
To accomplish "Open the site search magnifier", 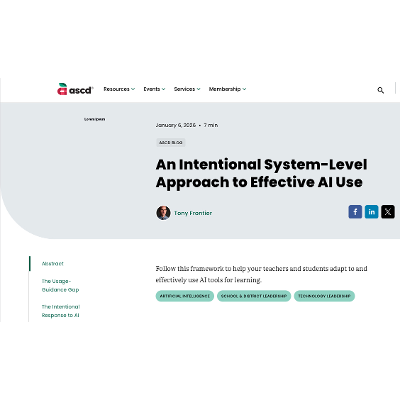I will tap(380, 90).
